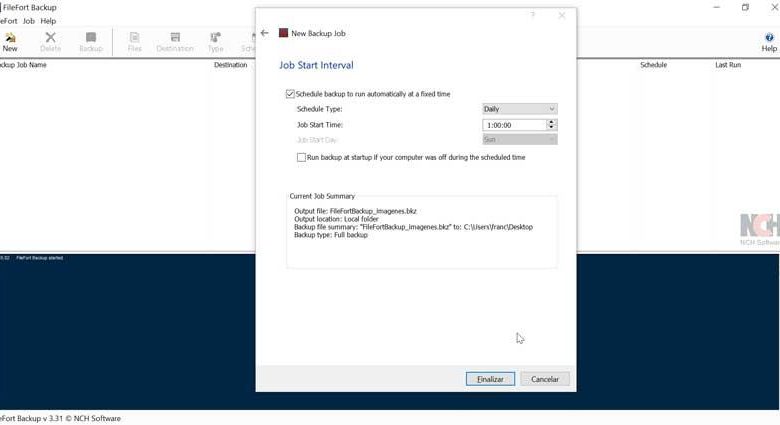Viewport: 780px width, 425px height.
Task: Minimize the FileFort Backup window
Action: coord(716,7)
